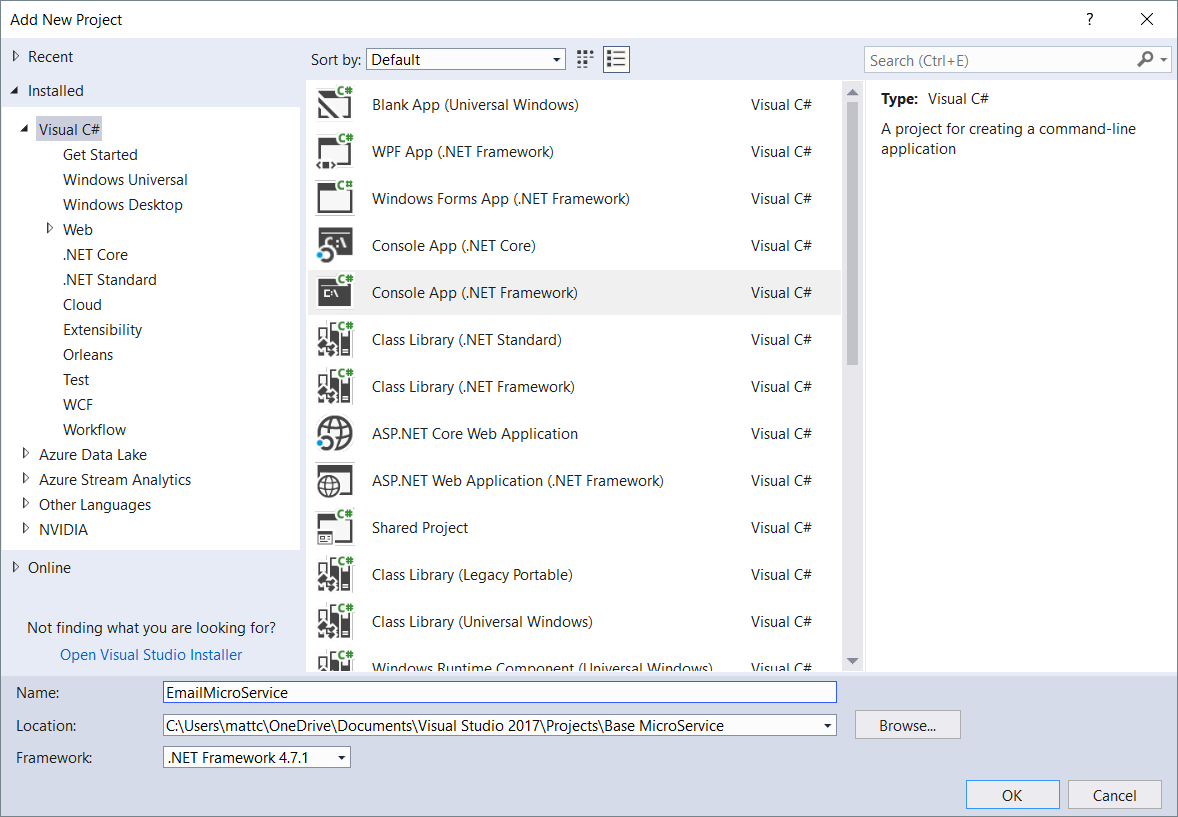Select Class Library (Legacy Portable) name

[473, 575]
